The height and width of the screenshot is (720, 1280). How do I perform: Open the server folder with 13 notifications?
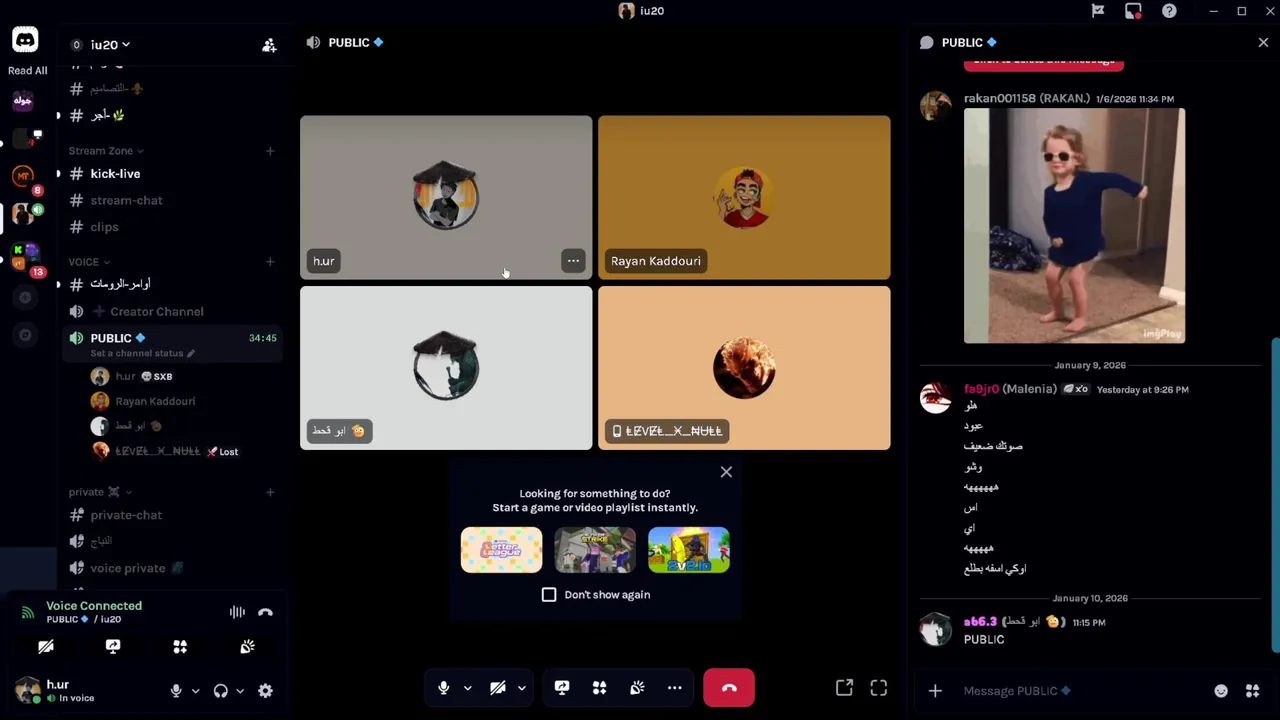point(25,257)
